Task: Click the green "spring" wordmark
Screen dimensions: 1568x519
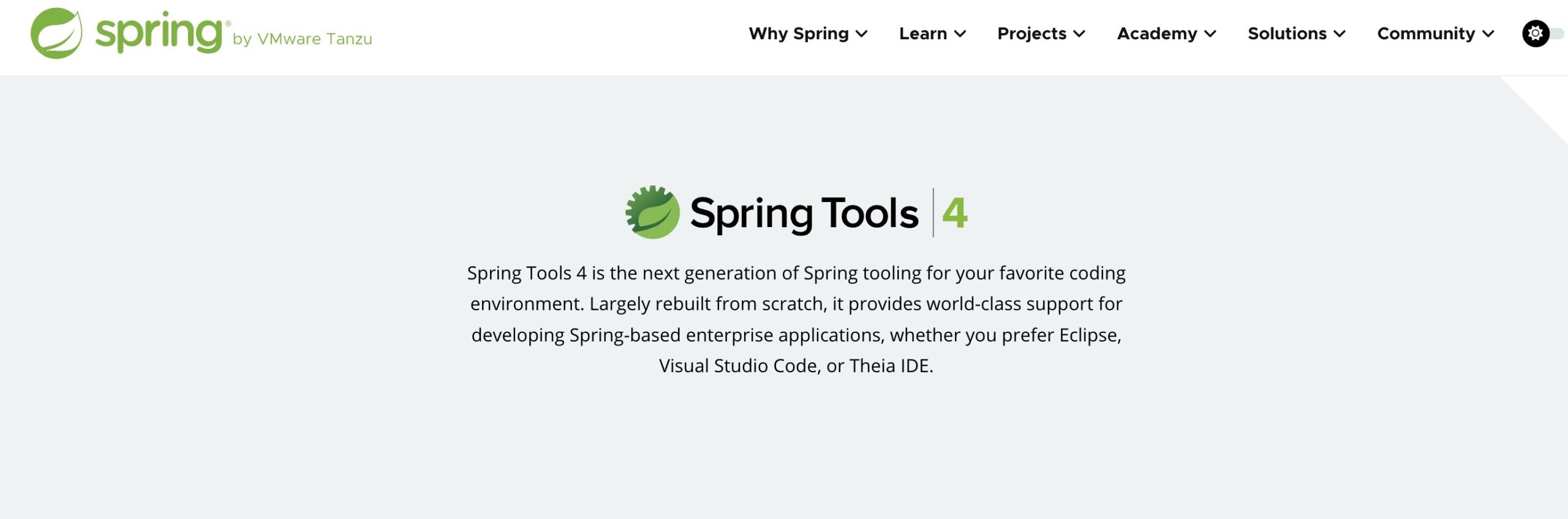Action: tap(159, 33)
